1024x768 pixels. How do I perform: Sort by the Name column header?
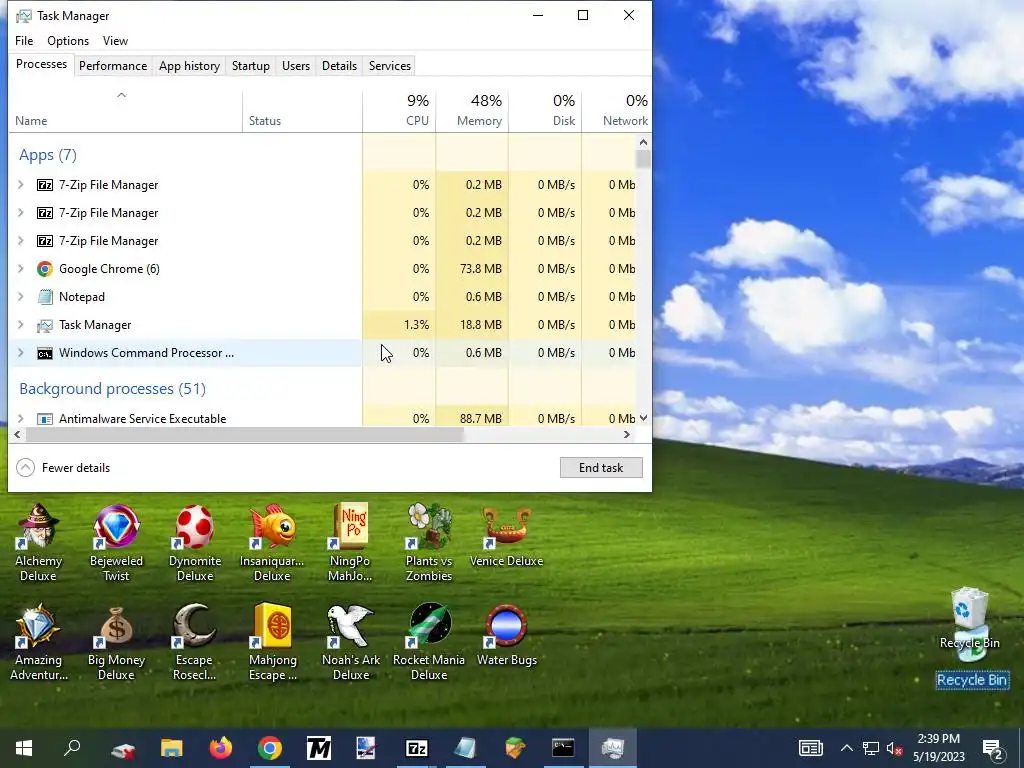[125, 111]
